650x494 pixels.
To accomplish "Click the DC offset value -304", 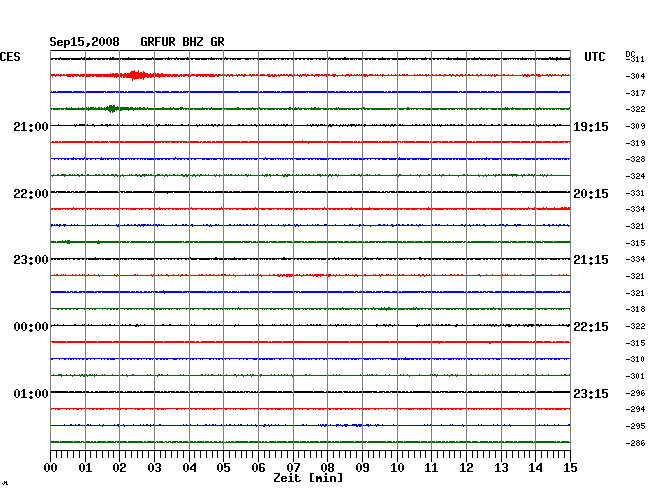I will [635, 76].
